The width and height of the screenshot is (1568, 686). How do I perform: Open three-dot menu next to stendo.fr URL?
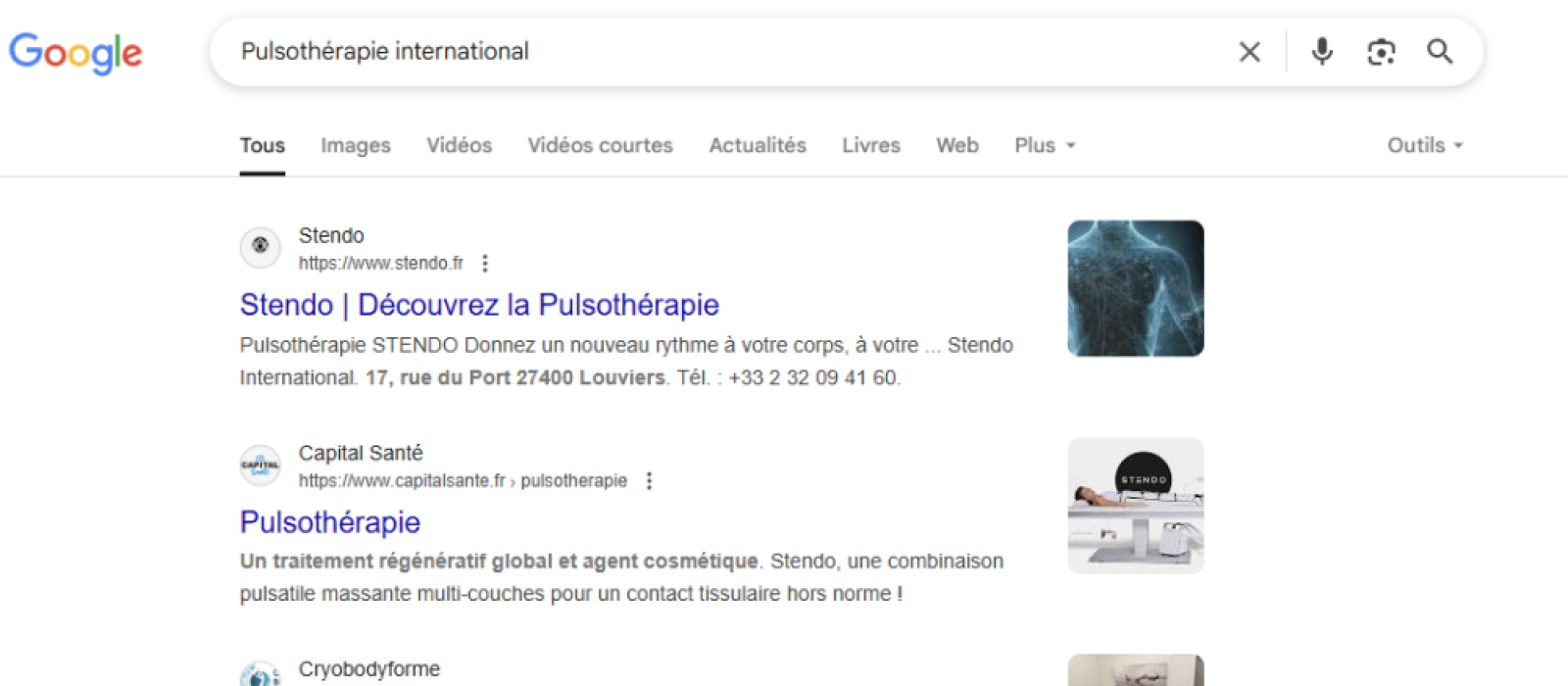485,264
